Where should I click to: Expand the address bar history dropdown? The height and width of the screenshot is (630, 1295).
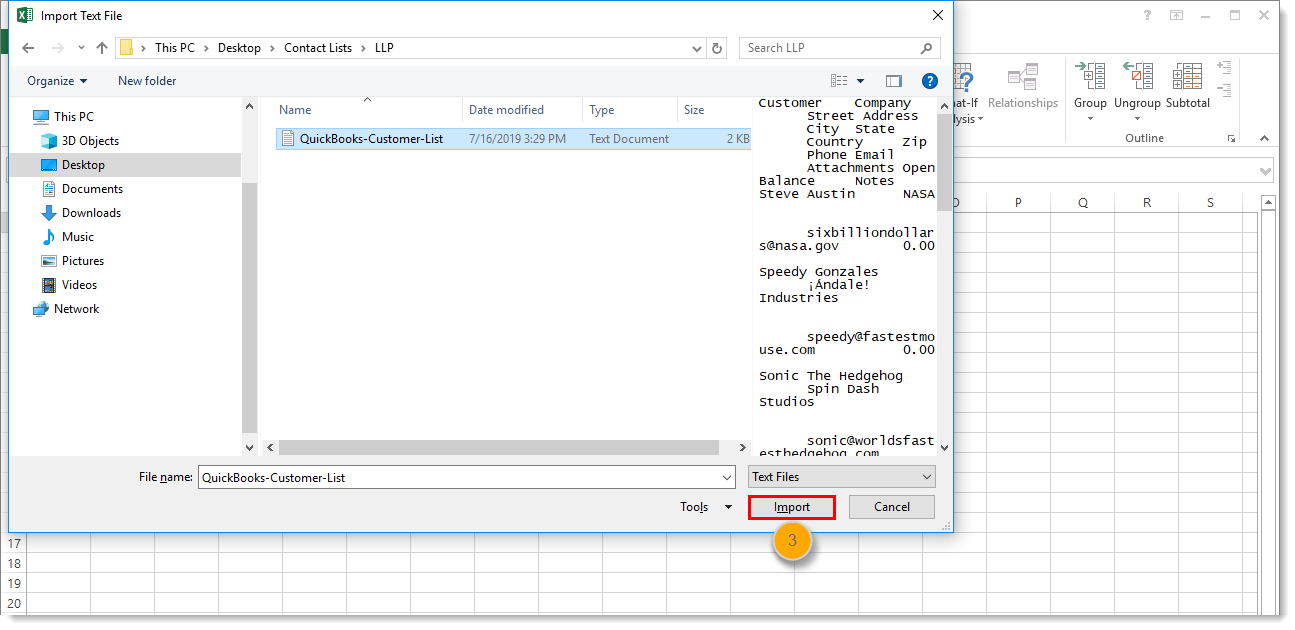(x=697, y=48)
